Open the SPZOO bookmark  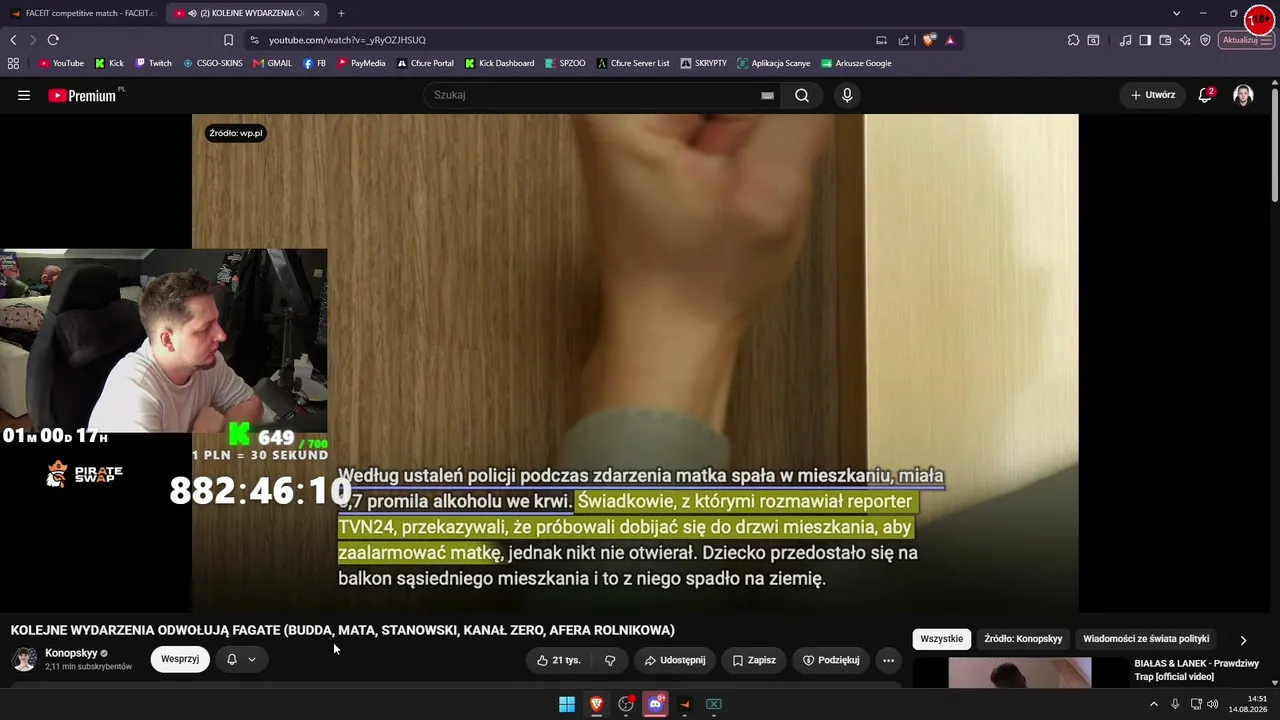(566, 63)
